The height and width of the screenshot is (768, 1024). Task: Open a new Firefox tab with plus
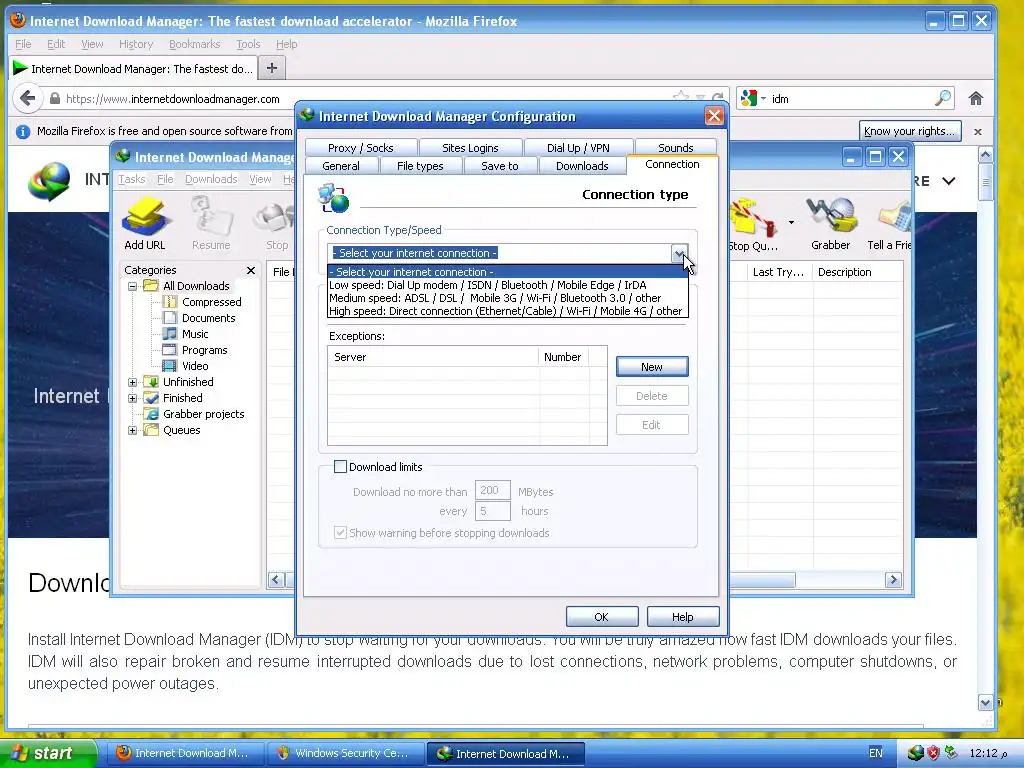coord(272,68)
